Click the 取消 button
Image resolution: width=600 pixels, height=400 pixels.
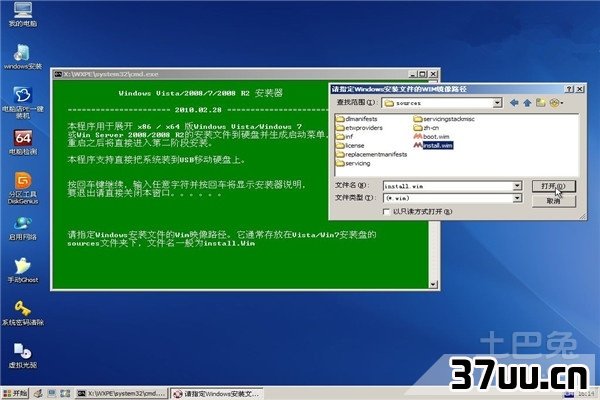553,201
